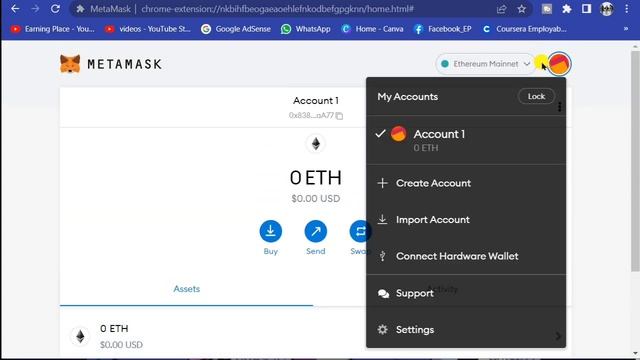This screenshot has height=360, width=640.
Task: Click the share icon in address bar
Action: click(502, 9)
